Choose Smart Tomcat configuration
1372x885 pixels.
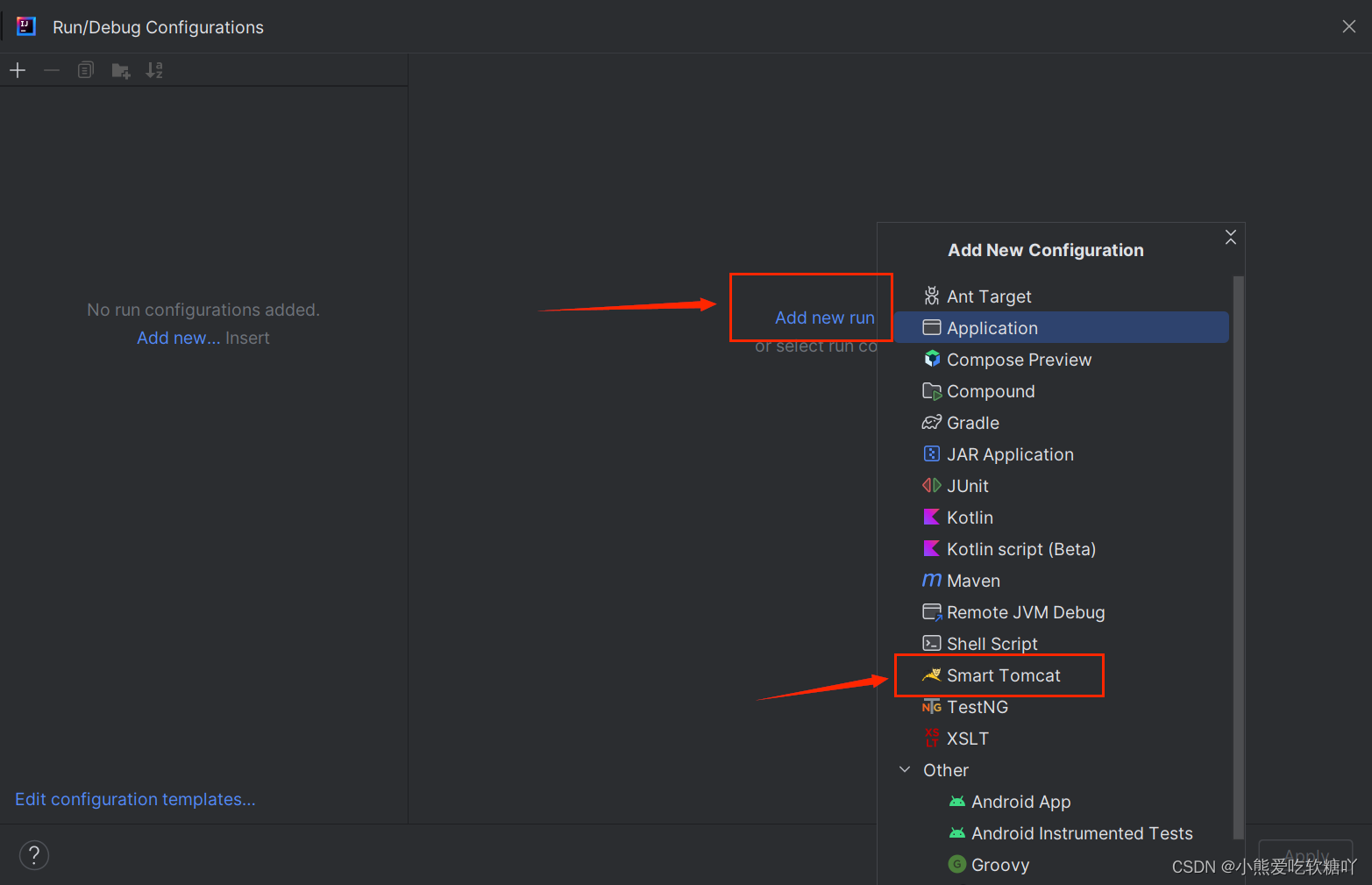click(1062, 675)
